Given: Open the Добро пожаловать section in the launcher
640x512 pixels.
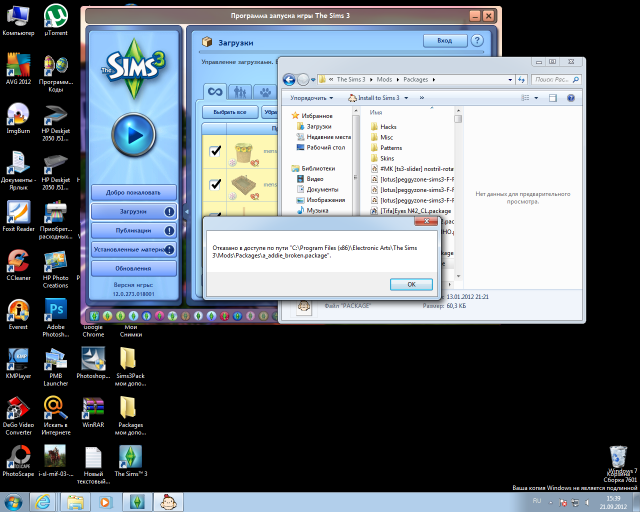Looking at the screenshot, I should 133,192.
